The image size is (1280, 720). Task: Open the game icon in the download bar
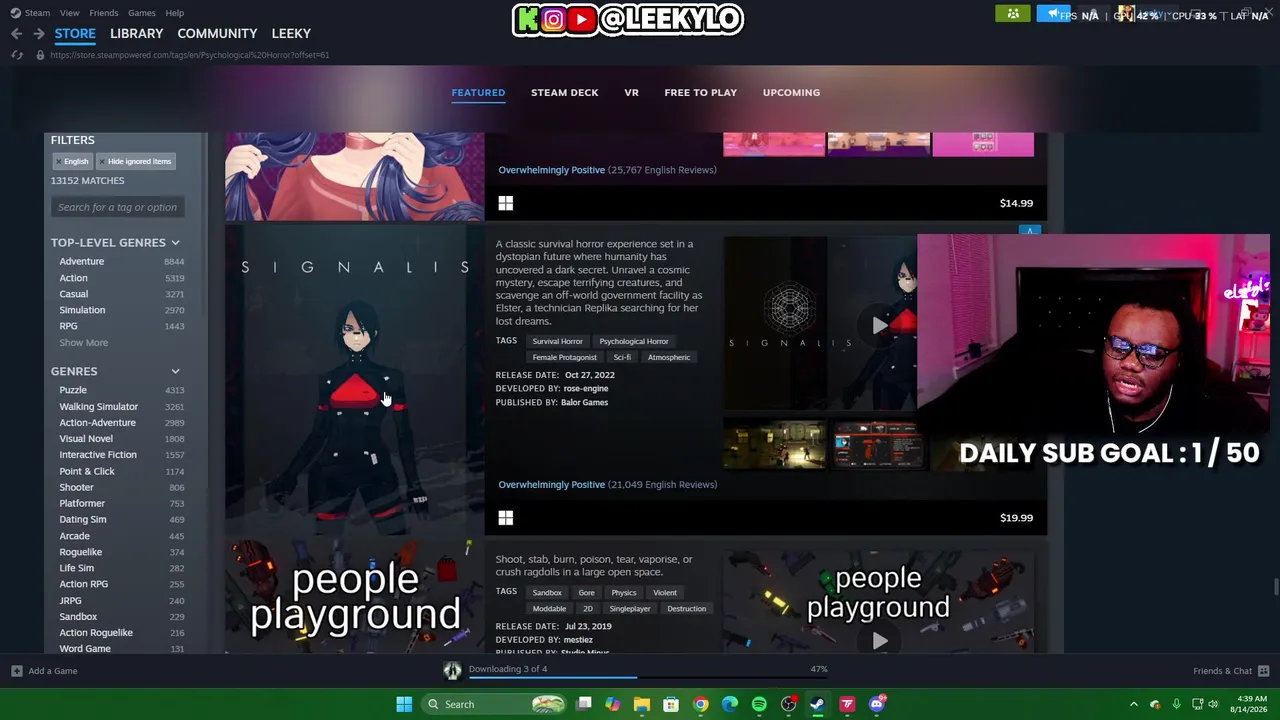(452, 671)
